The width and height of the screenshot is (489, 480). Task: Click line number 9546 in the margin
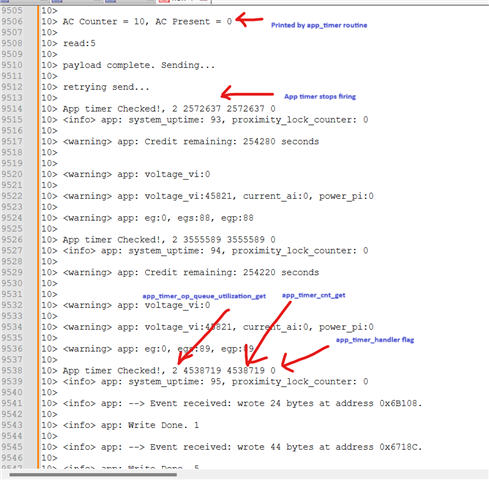(12, 458)
